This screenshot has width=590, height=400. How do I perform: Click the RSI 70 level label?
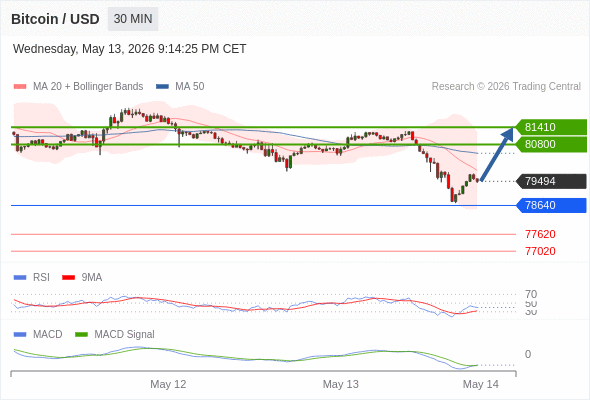click(531, 294)
